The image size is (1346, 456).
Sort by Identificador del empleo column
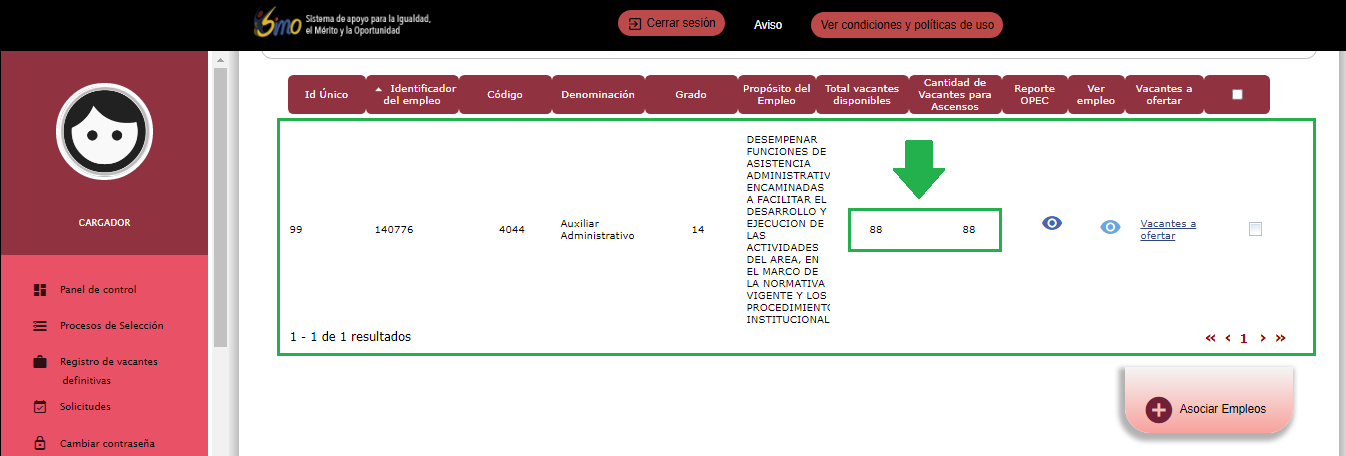(413, 94)
